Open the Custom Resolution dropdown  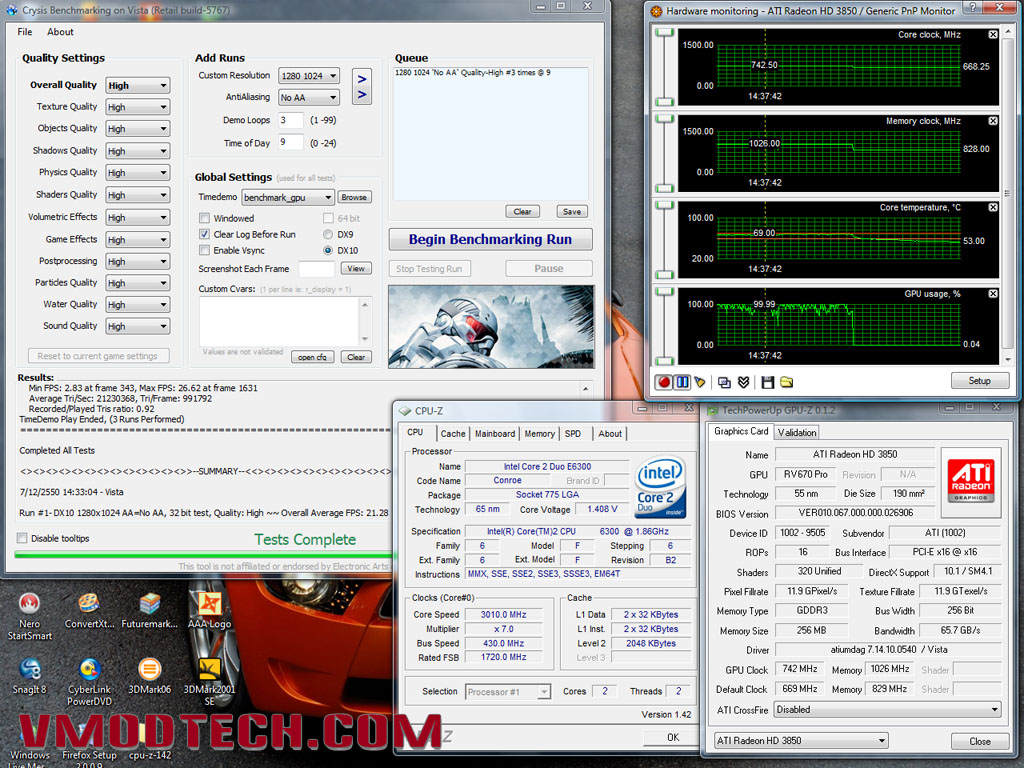(x=309, y=76)
